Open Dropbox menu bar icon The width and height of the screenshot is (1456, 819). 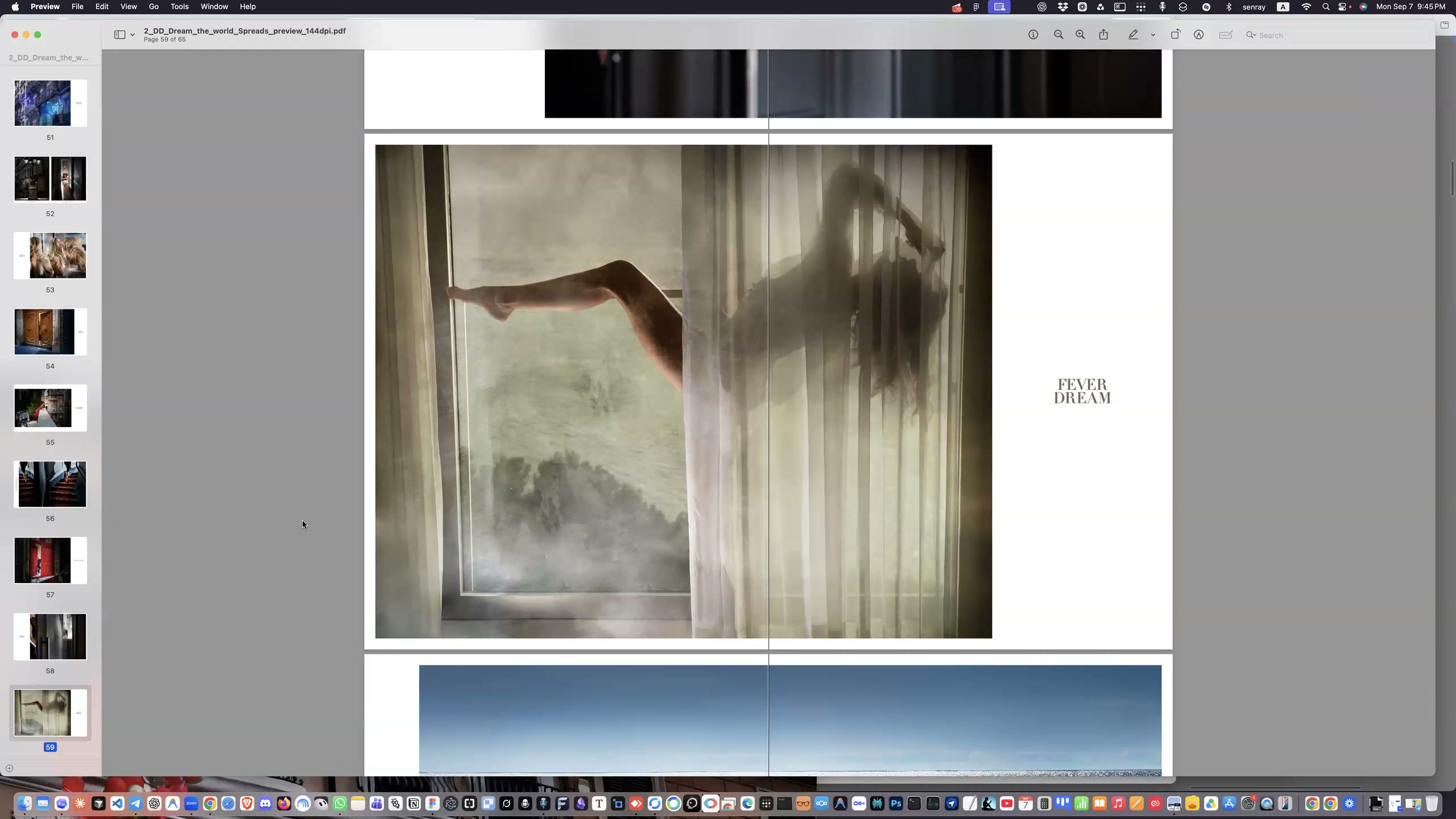coord(1062,7)
